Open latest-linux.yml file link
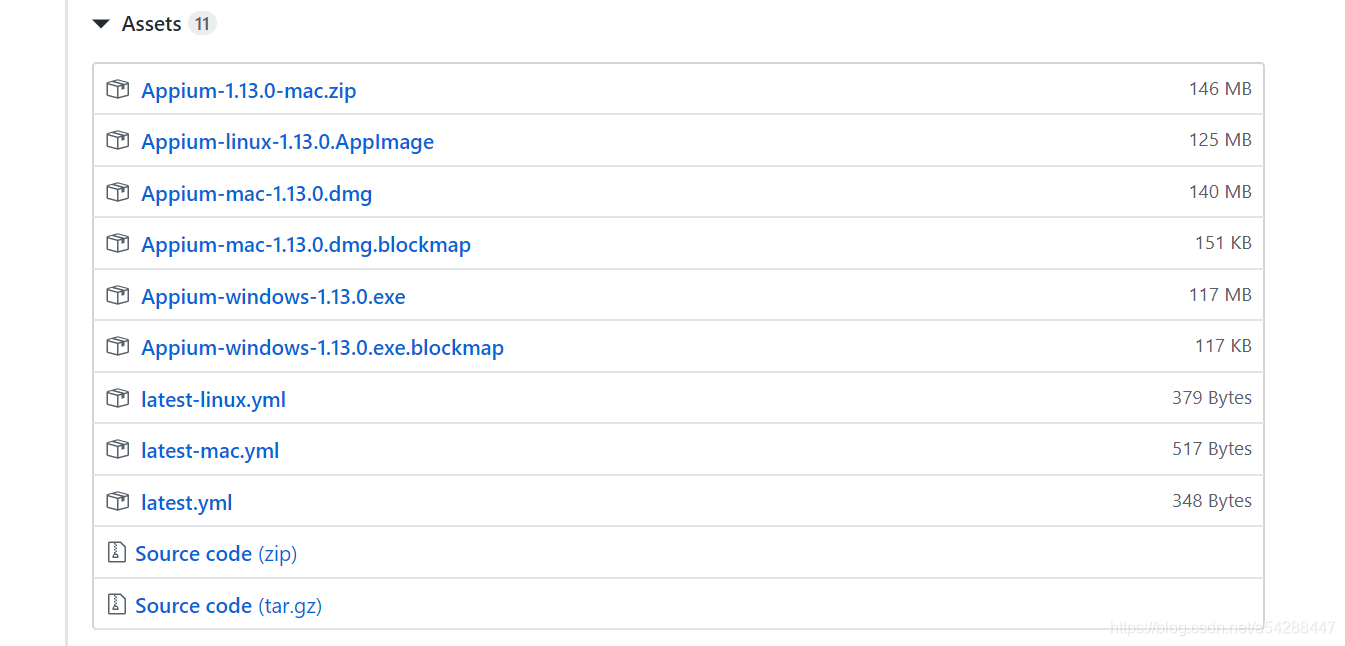1345x646 pixels. pos(214,400)
